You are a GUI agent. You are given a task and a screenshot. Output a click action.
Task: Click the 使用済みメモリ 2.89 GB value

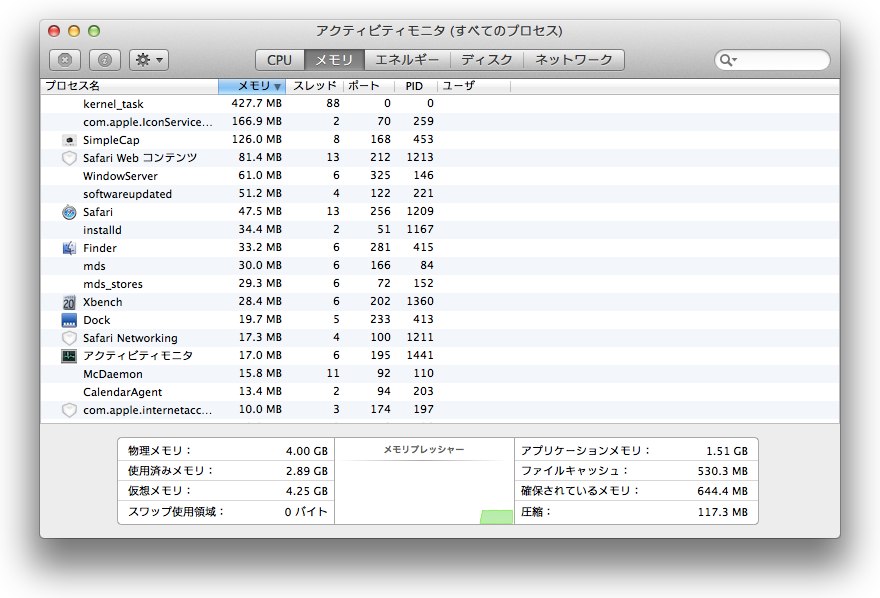click(x=306, y=471)
